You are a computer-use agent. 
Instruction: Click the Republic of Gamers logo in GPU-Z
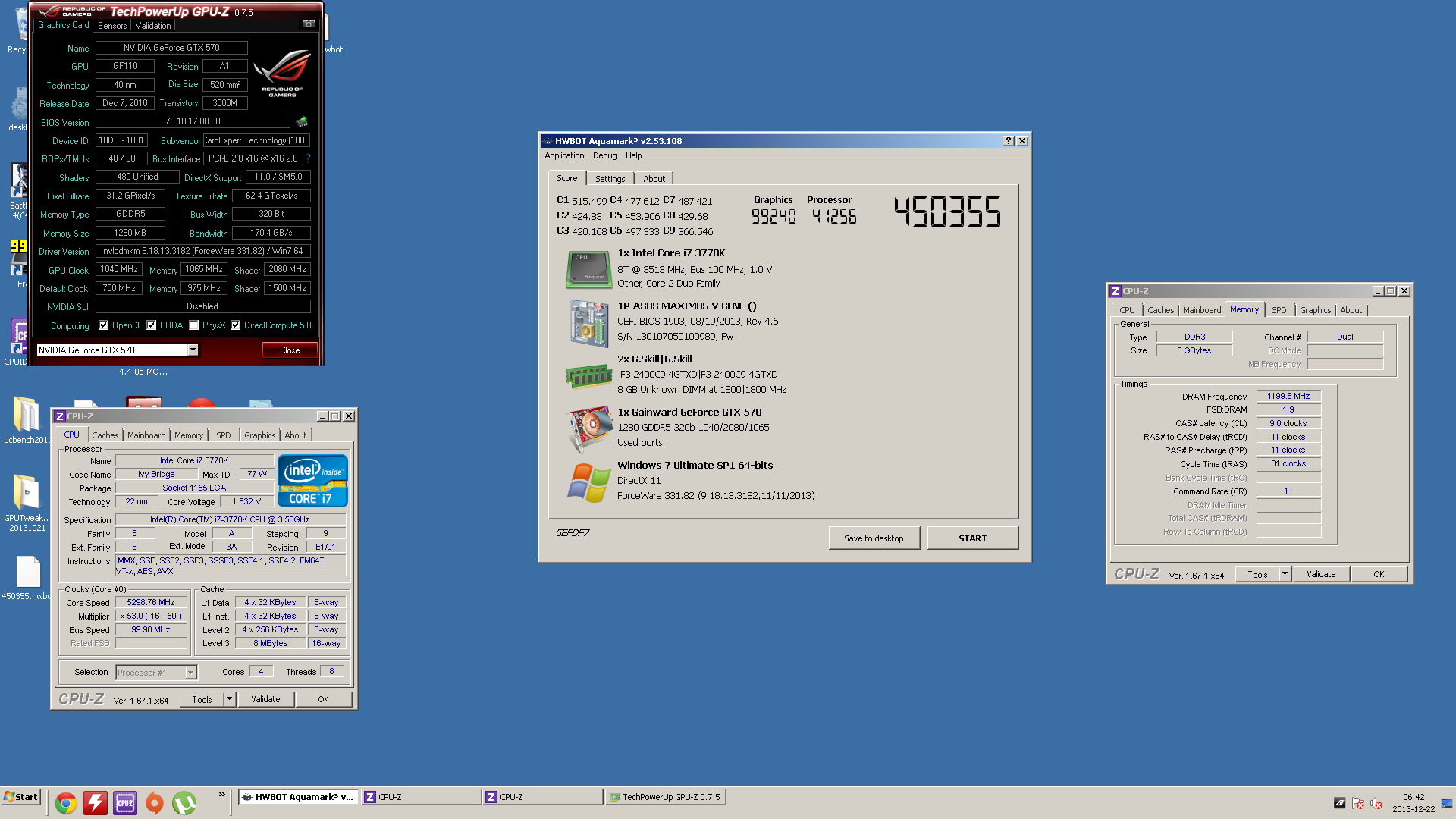282,72
